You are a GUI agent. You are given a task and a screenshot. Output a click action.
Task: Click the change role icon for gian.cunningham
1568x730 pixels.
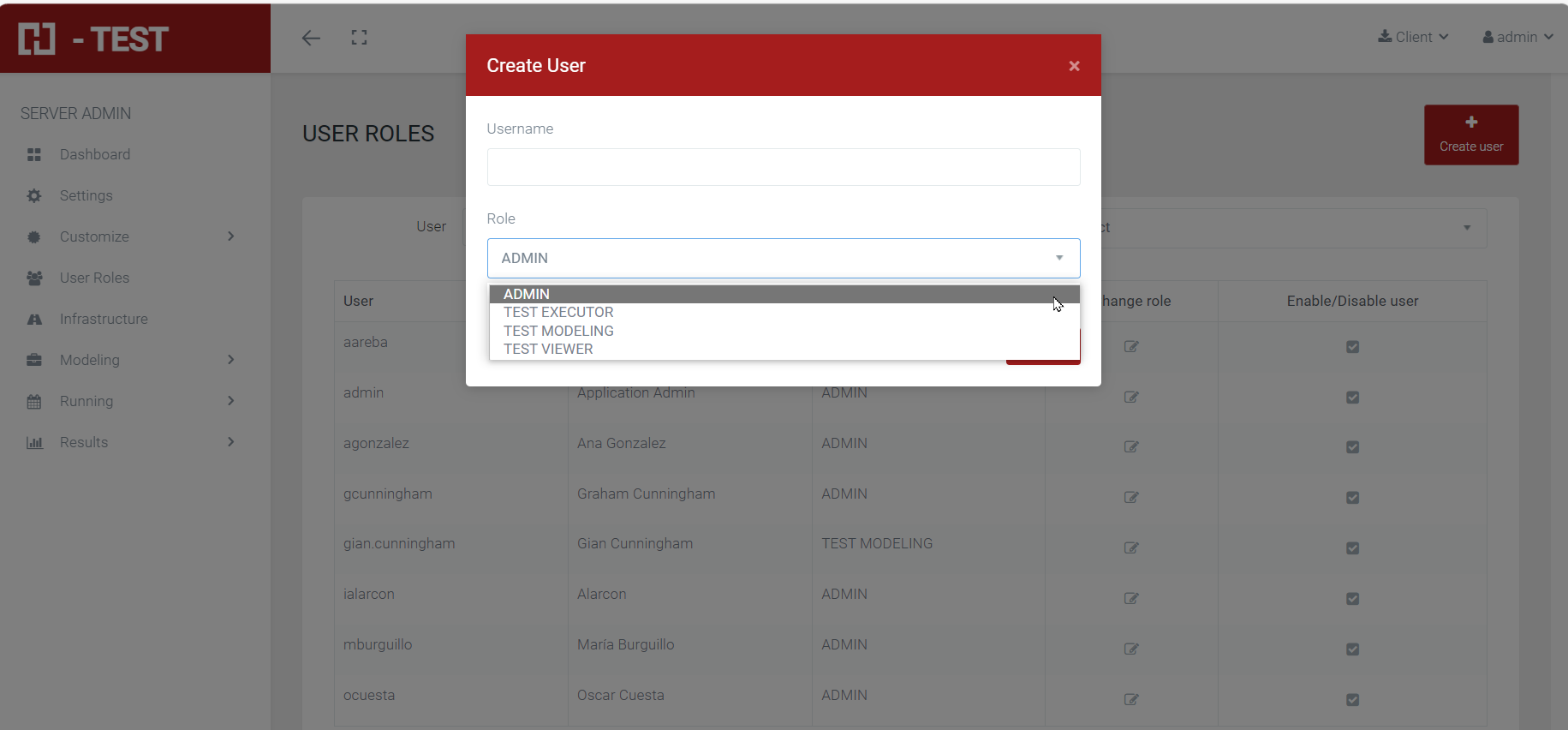coord(1130,547)
